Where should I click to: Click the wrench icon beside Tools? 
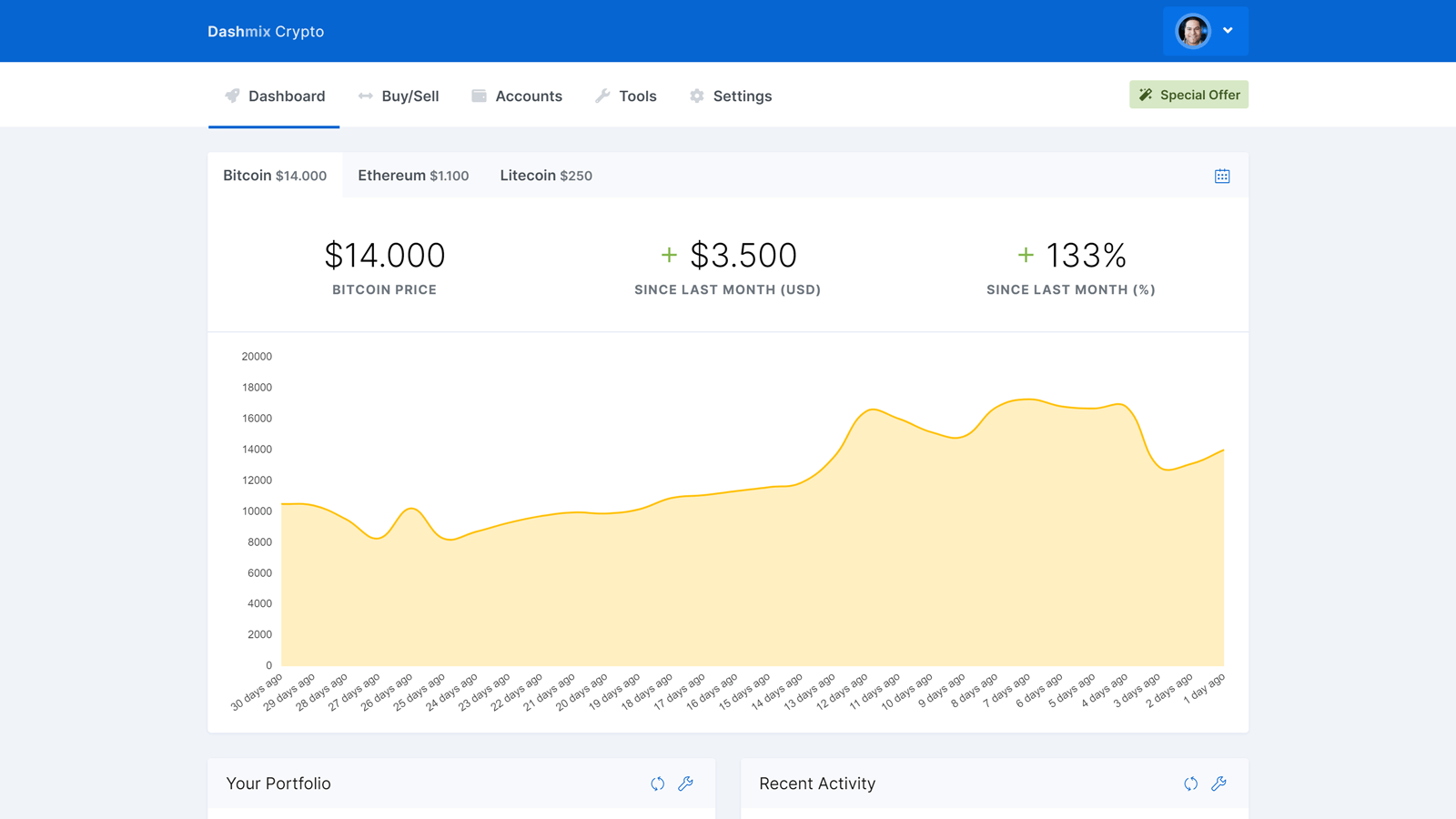[602, 96]
